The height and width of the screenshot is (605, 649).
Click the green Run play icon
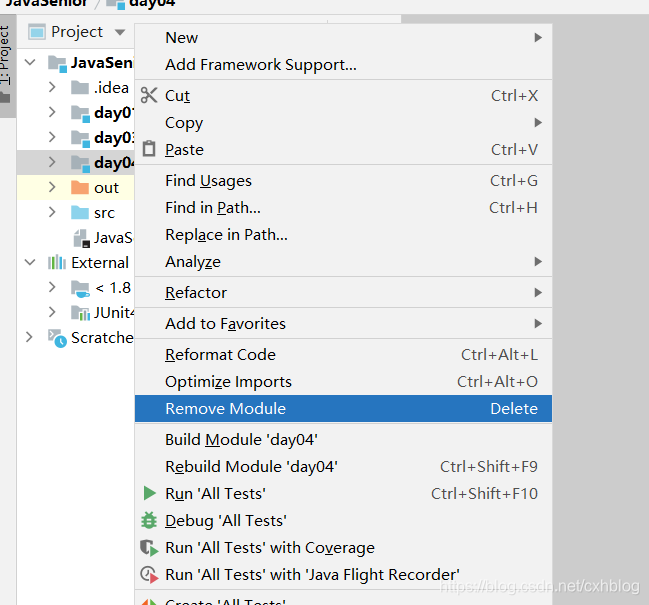pos(149,493)
